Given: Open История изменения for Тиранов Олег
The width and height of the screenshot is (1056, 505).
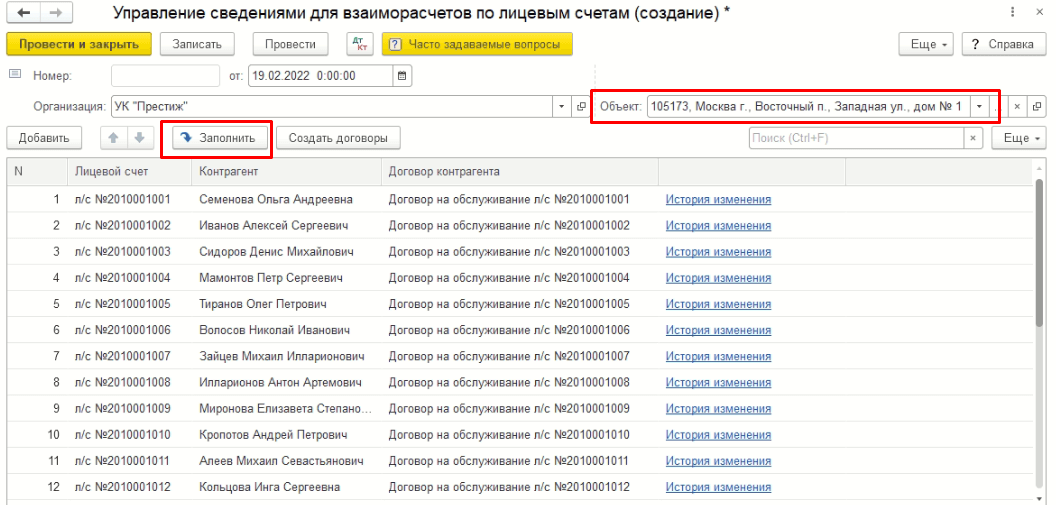Looking at the screenshot, I should click(719, 304).
